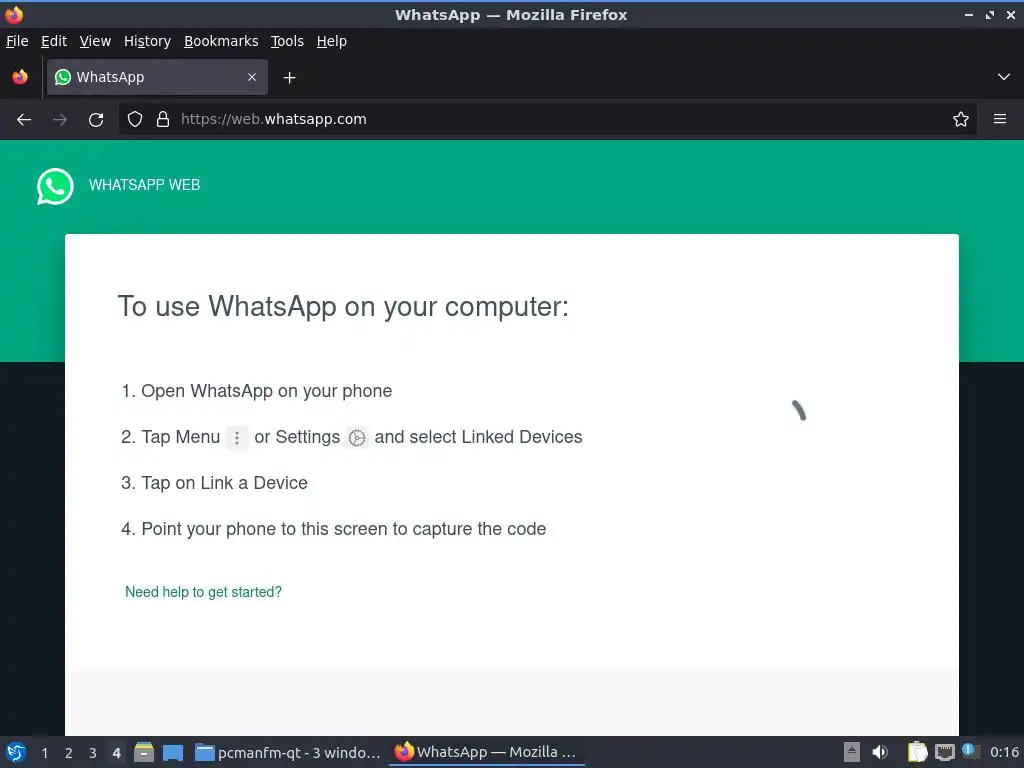Maximize the Firefox window
Image resolution: width=1024 pixels, height=768 pixels.
tap(990, 15)
